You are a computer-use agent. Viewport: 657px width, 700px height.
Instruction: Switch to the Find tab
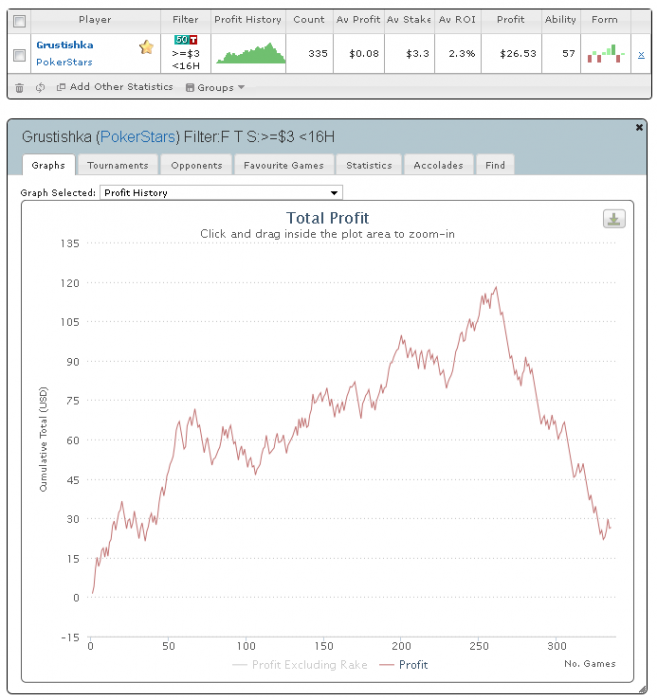click(x=495, y=165)
